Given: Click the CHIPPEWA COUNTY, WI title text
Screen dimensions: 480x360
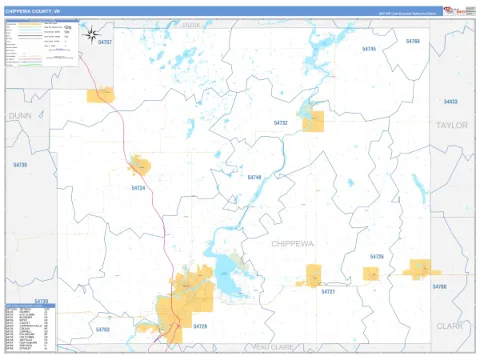Looking at the screenshot, I should tap(33, 11).
